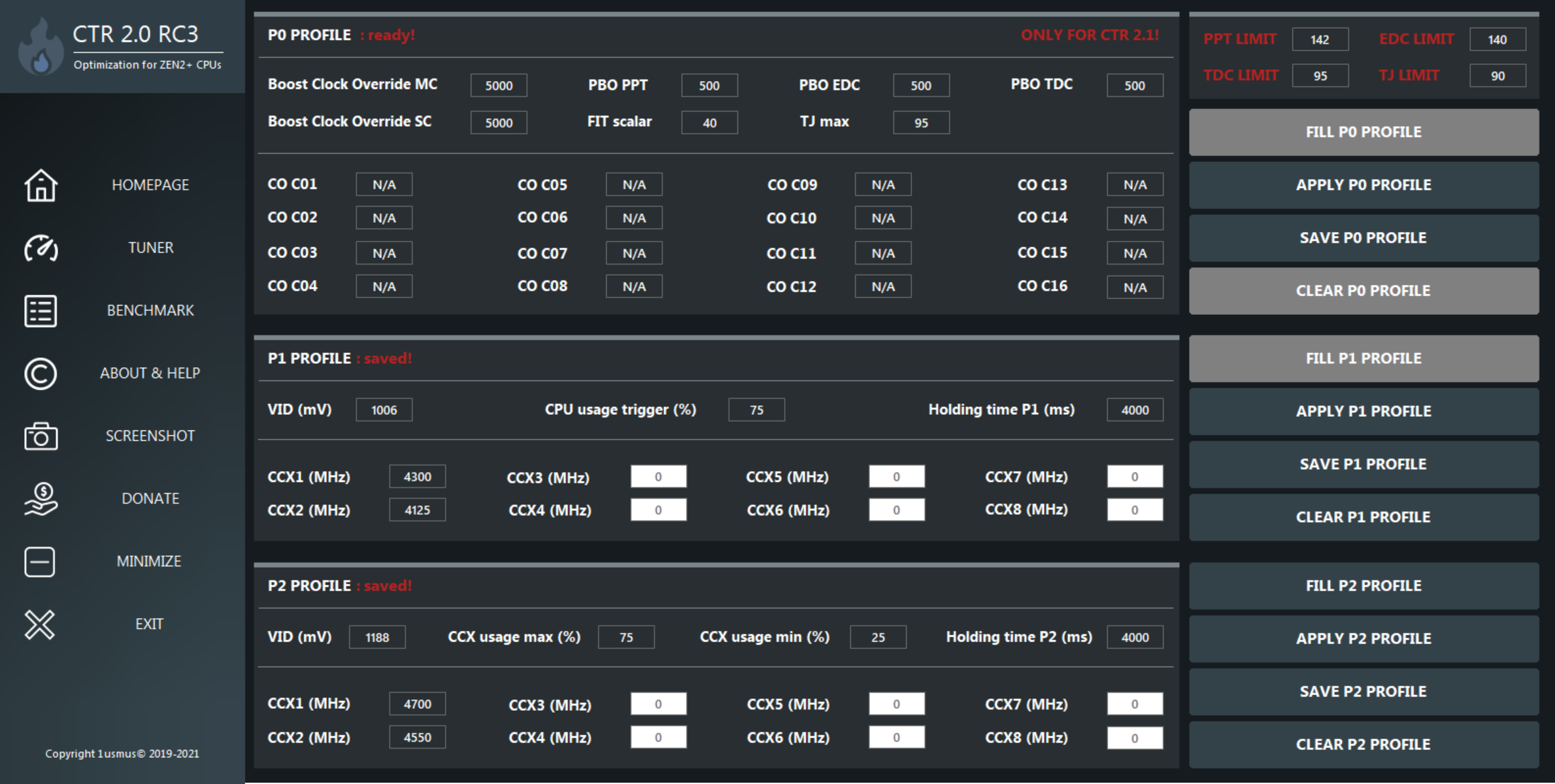Viewport: 1555px width, 784px height.
Task: Click the Boost Clock Override MC field
Action: [498, 86]
